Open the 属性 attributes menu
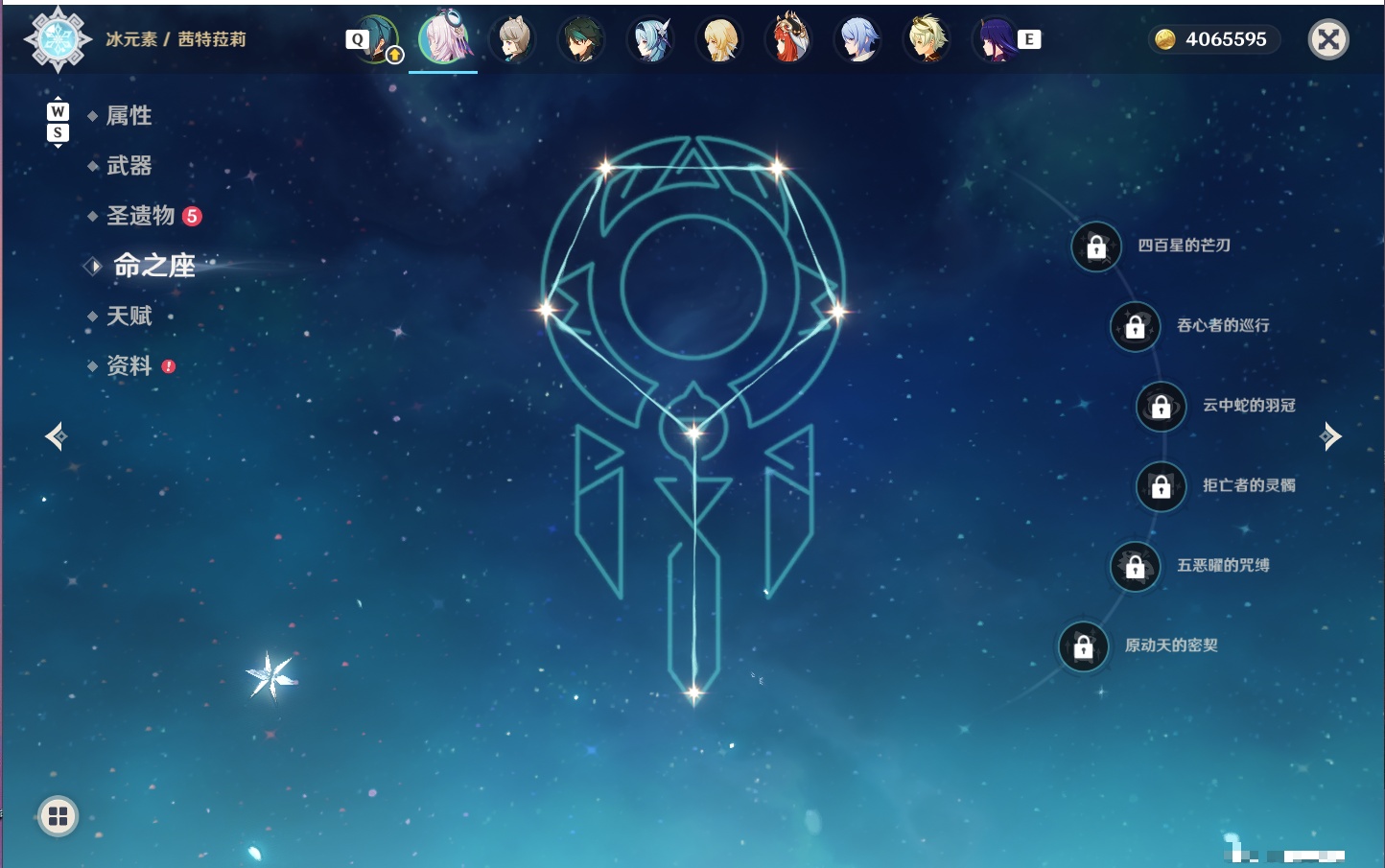Viewport: 1385px width, 868px height. pos(129,116)
